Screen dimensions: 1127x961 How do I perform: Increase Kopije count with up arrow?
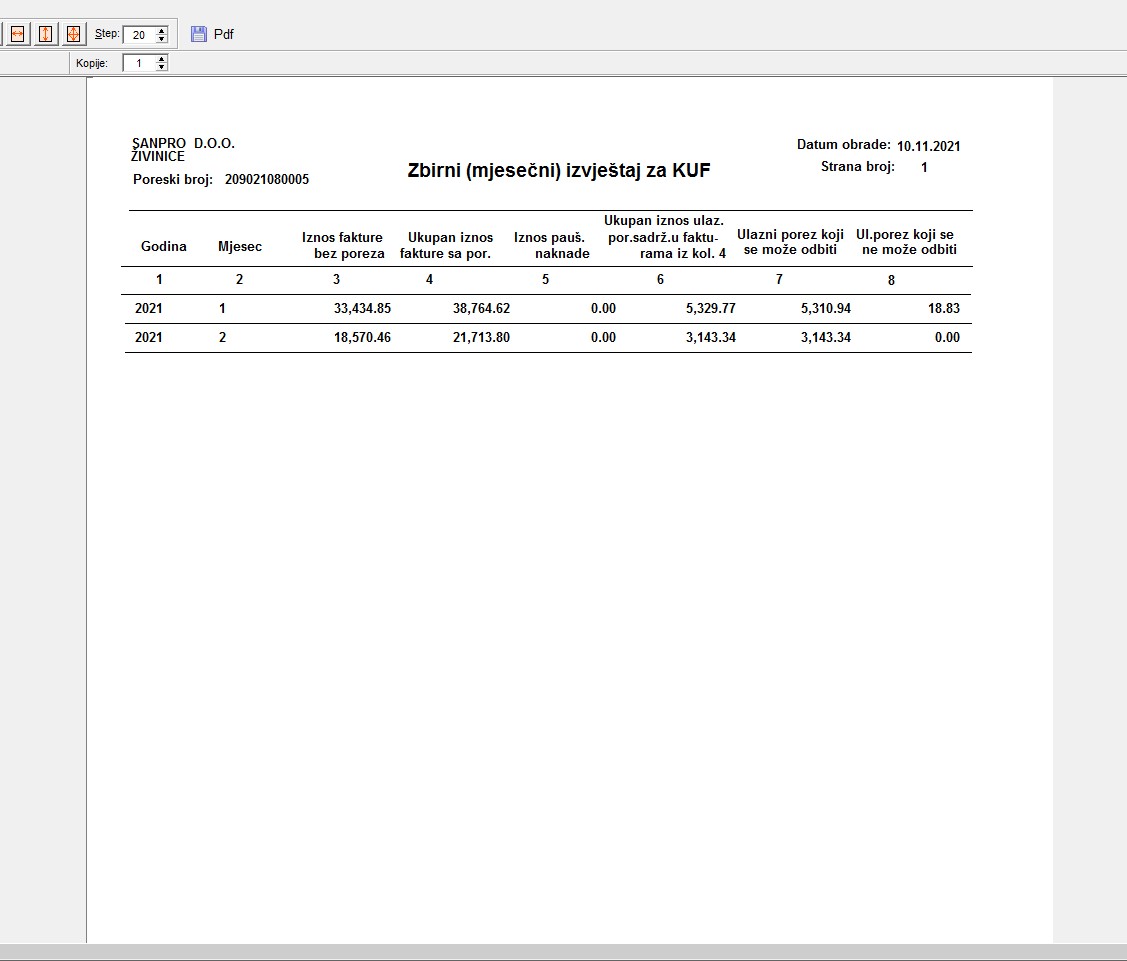coord(162,59)
